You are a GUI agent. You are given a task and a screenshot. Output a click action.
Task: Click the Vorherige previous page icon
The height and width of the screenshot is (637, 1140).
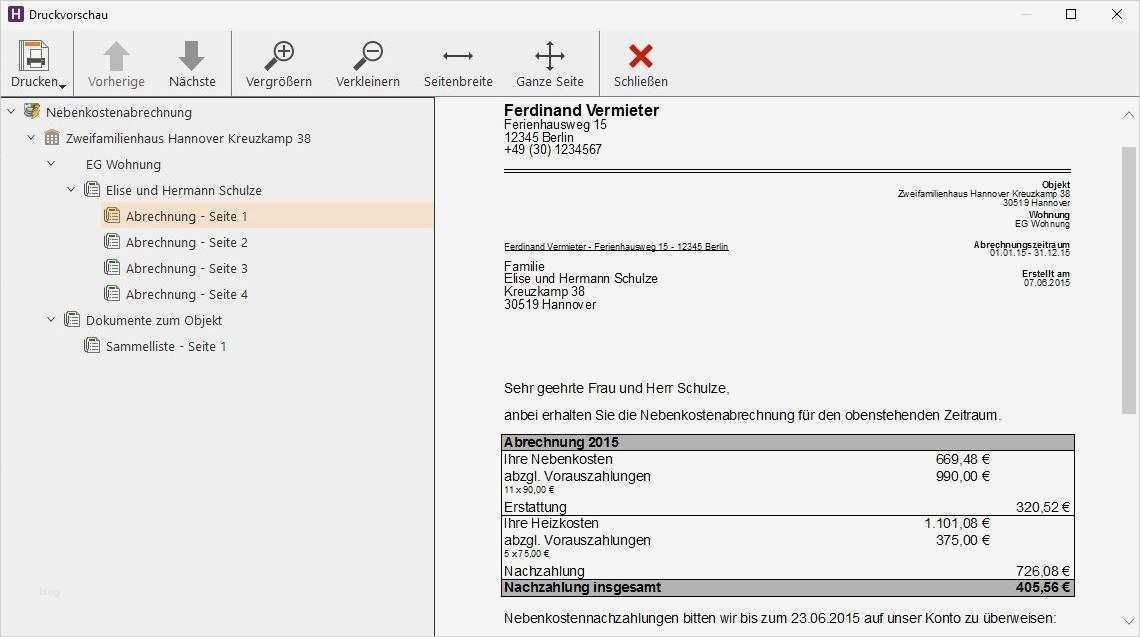coord(115,55)
